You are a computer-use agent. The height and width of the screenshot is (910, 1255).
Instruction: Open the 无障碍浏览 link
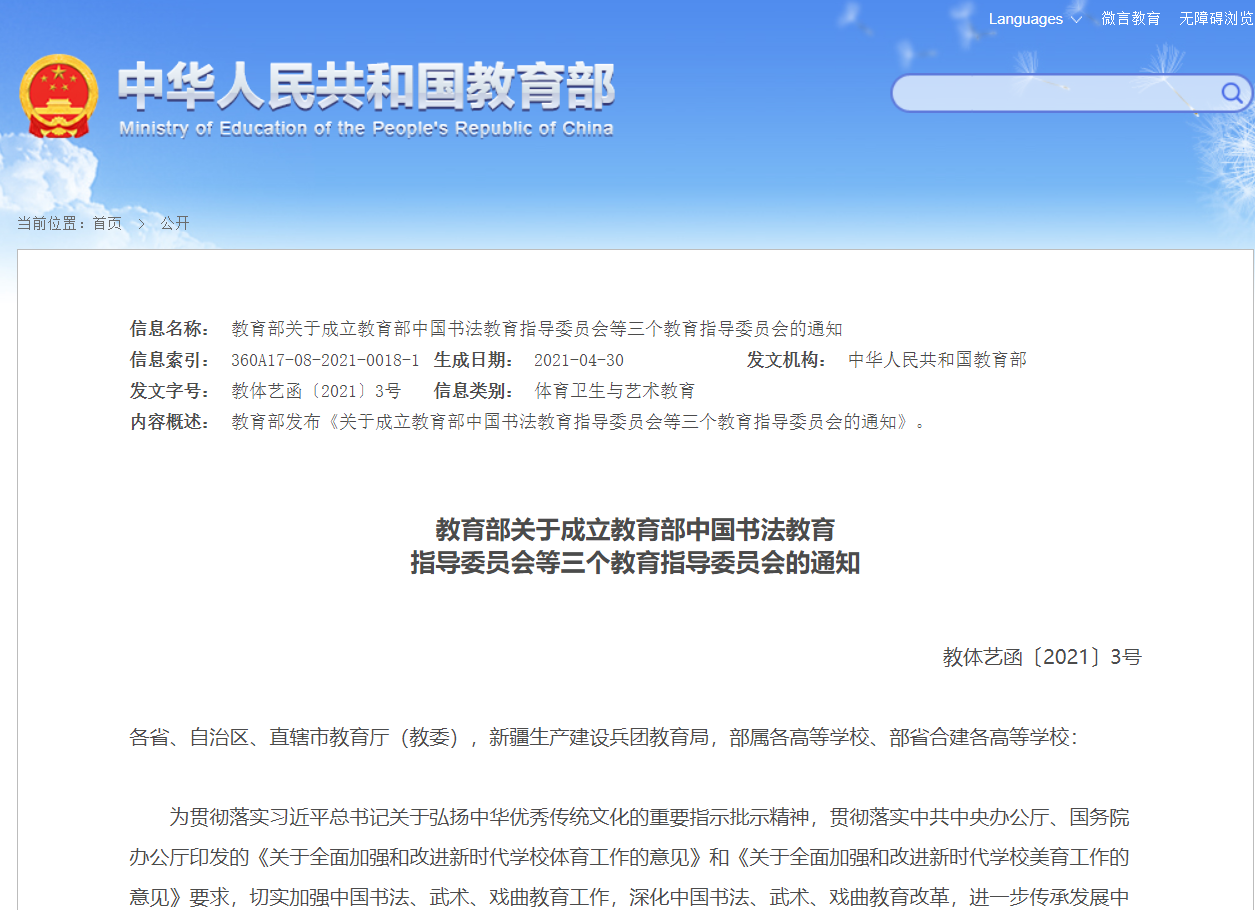[x=1216, y=19]
